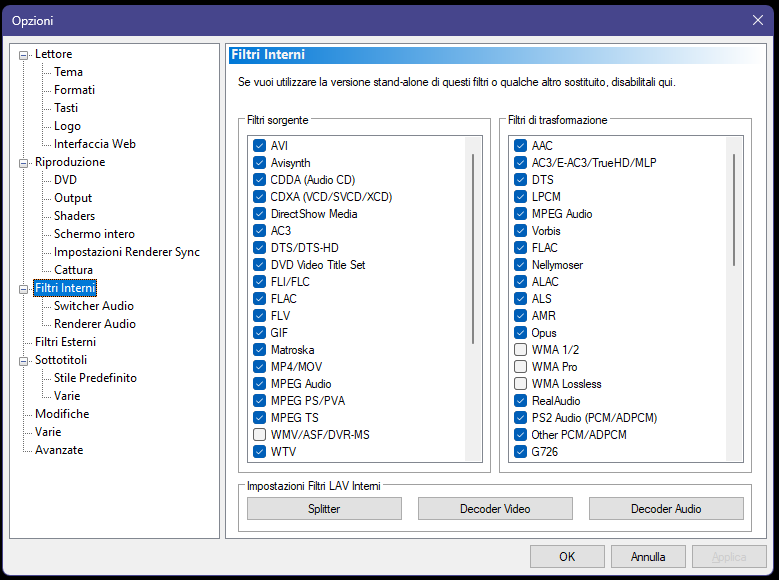Disable MP4/MOV source filter
Image resolution: width=779 pixels, height=580 pixels.
click(x=259, y=366)
